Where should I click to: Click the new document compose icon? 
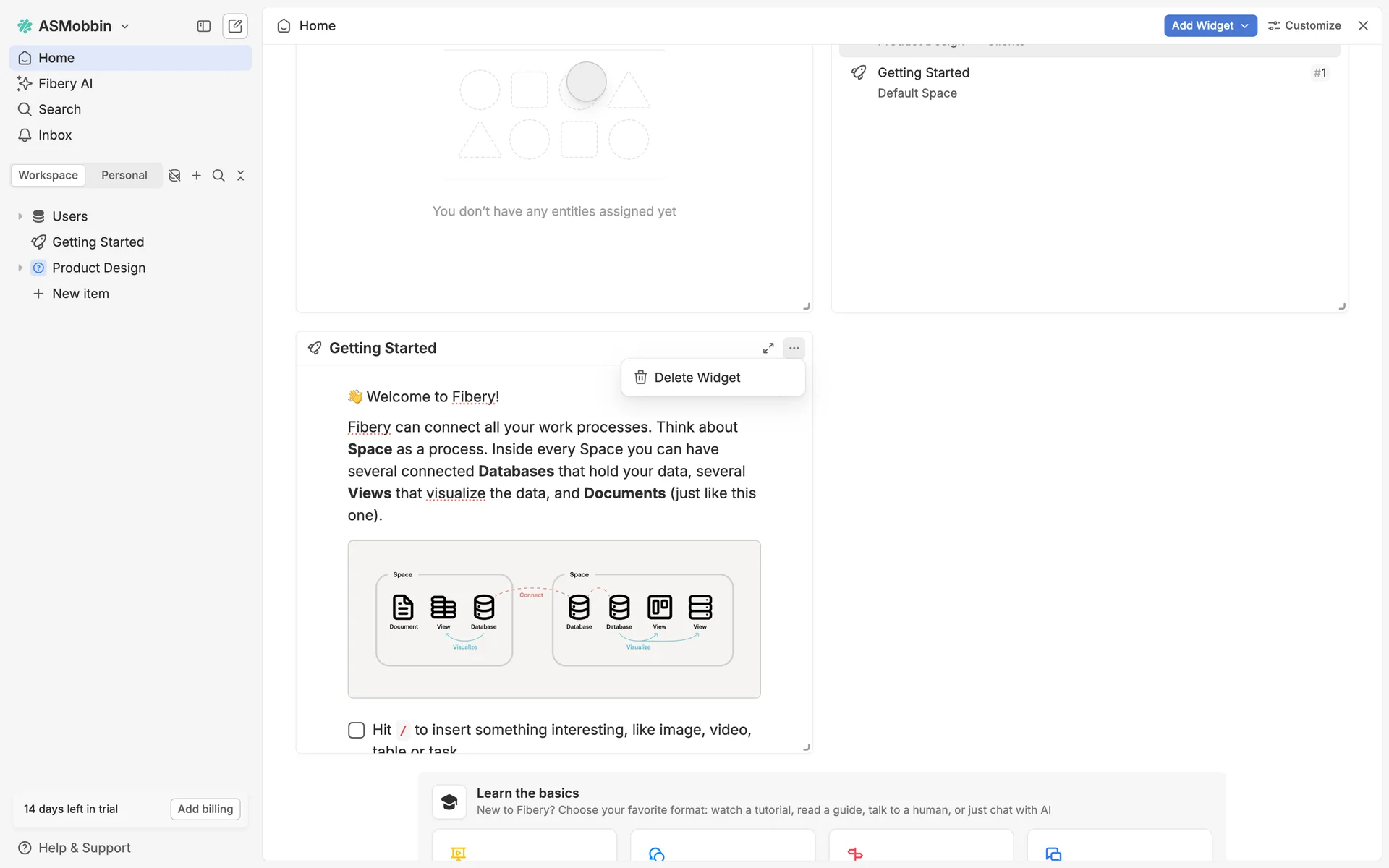pos(235,26)
